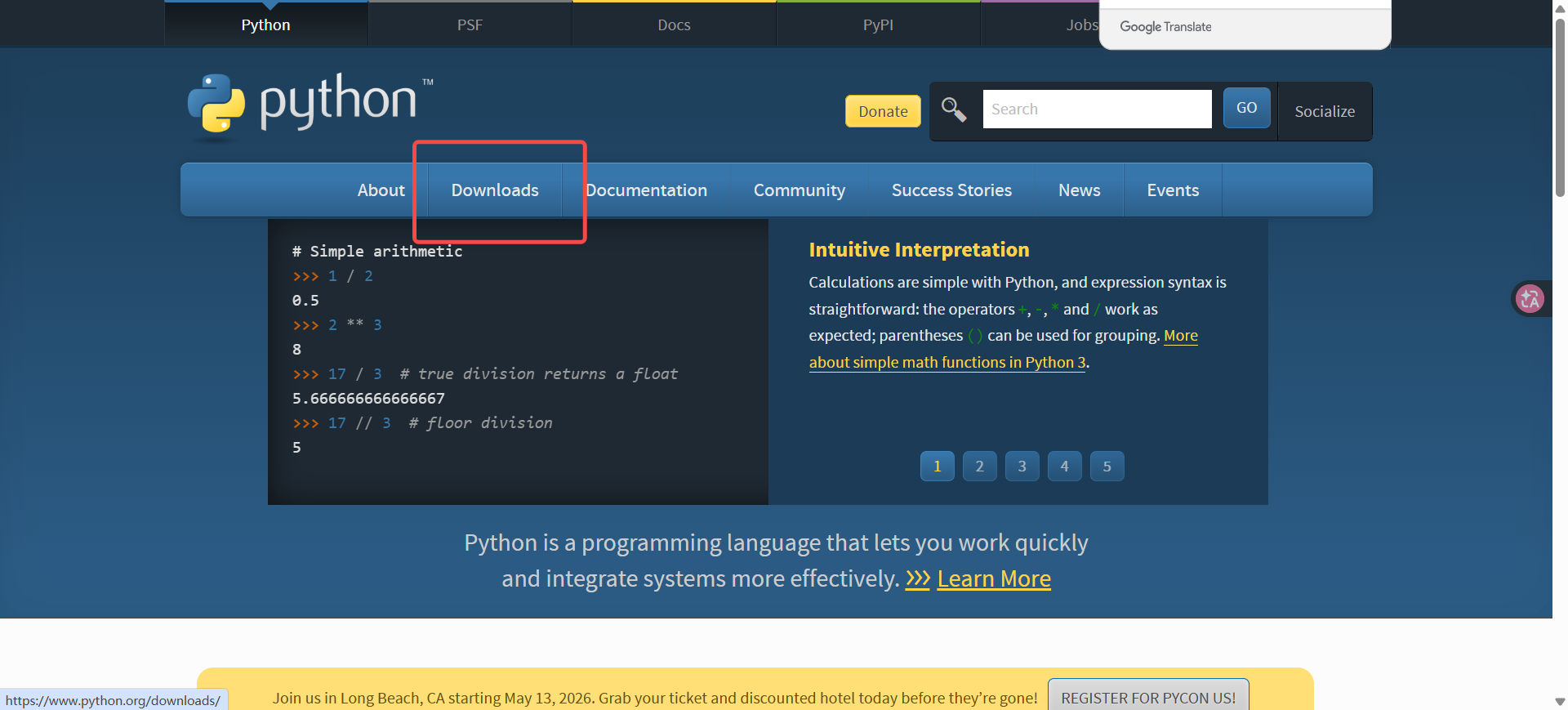
Task: Open the Python top tab
Action: pos(265,25)
